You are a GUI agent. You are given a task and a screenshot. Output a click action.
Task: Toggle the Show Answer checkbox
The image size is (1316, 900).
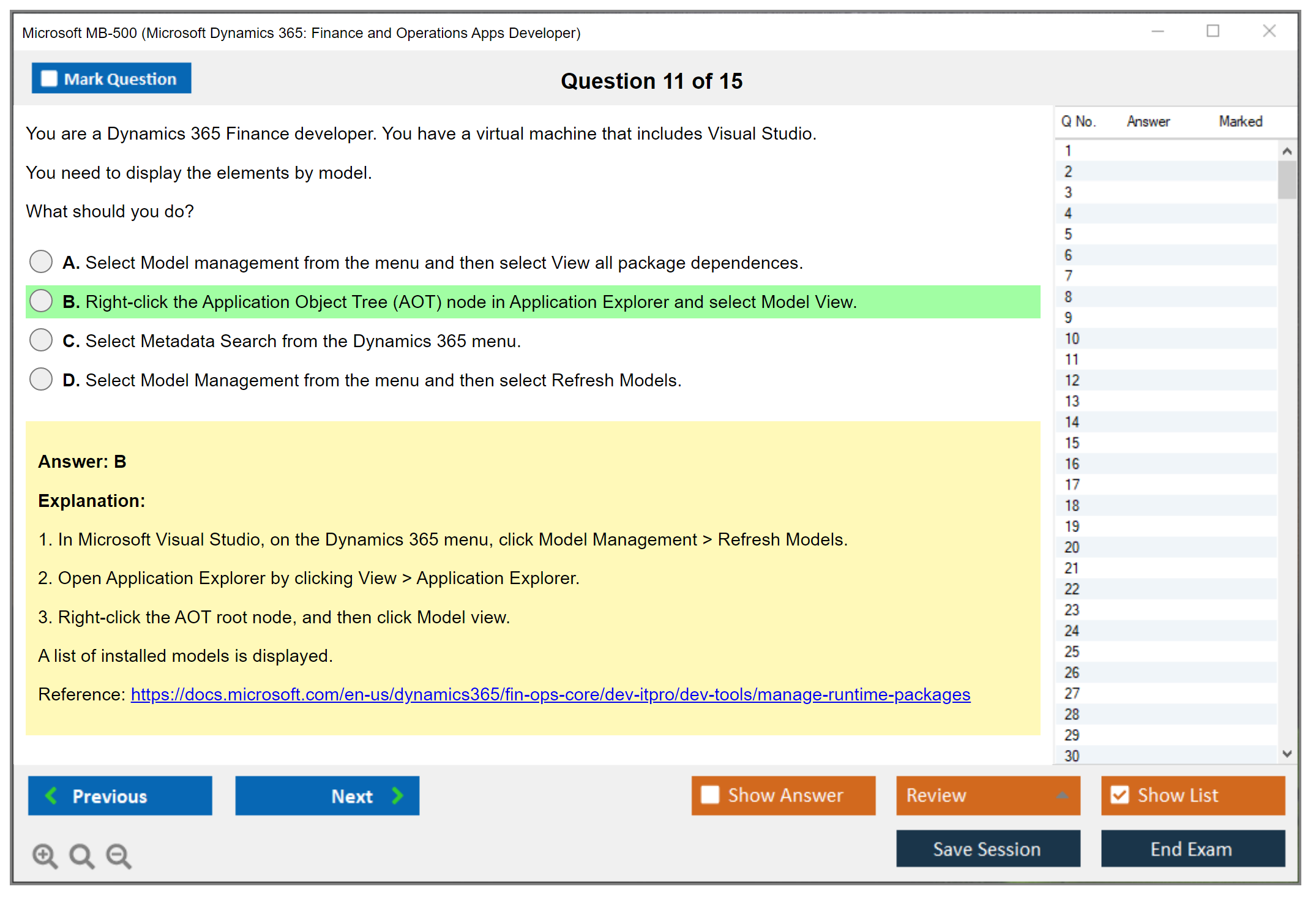[710, 795]
